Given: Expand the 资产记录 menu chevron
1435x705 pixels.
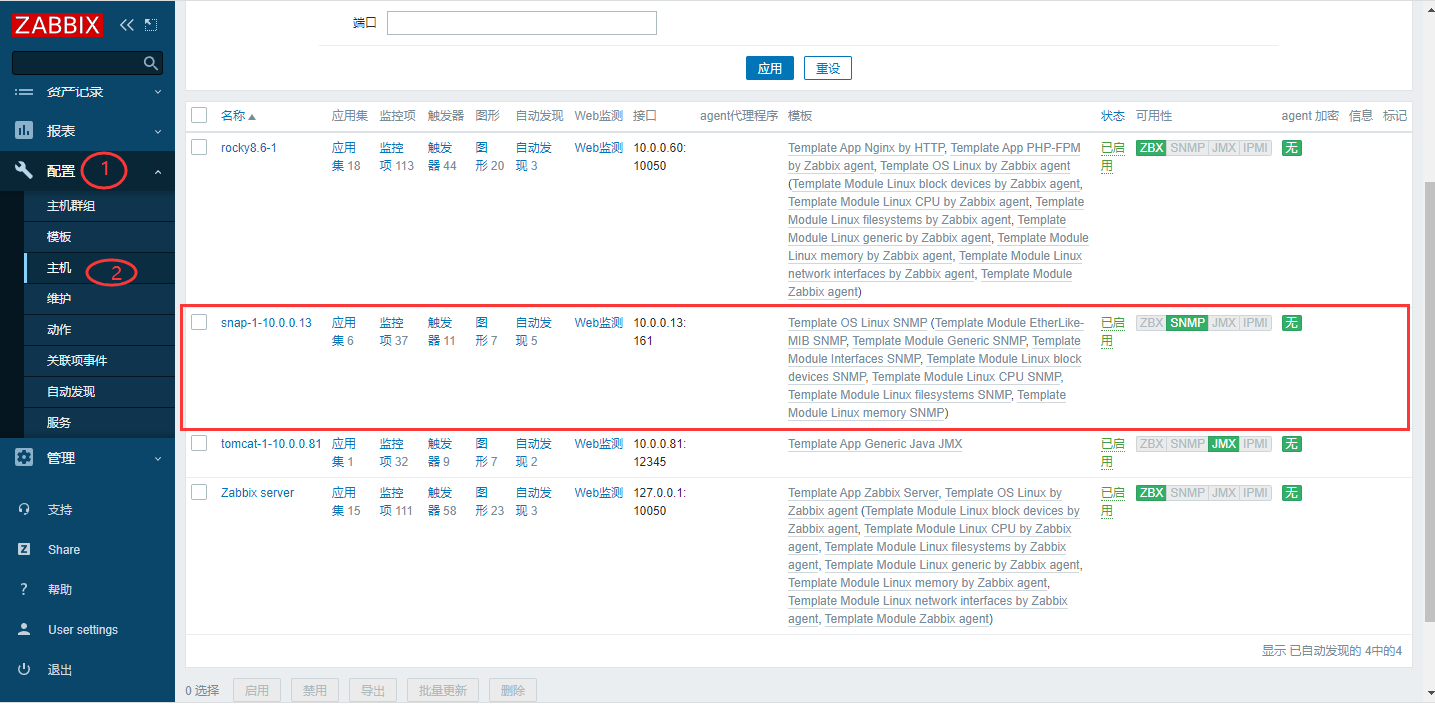Looking at the screenshot, I should click(x=157, y=91).
